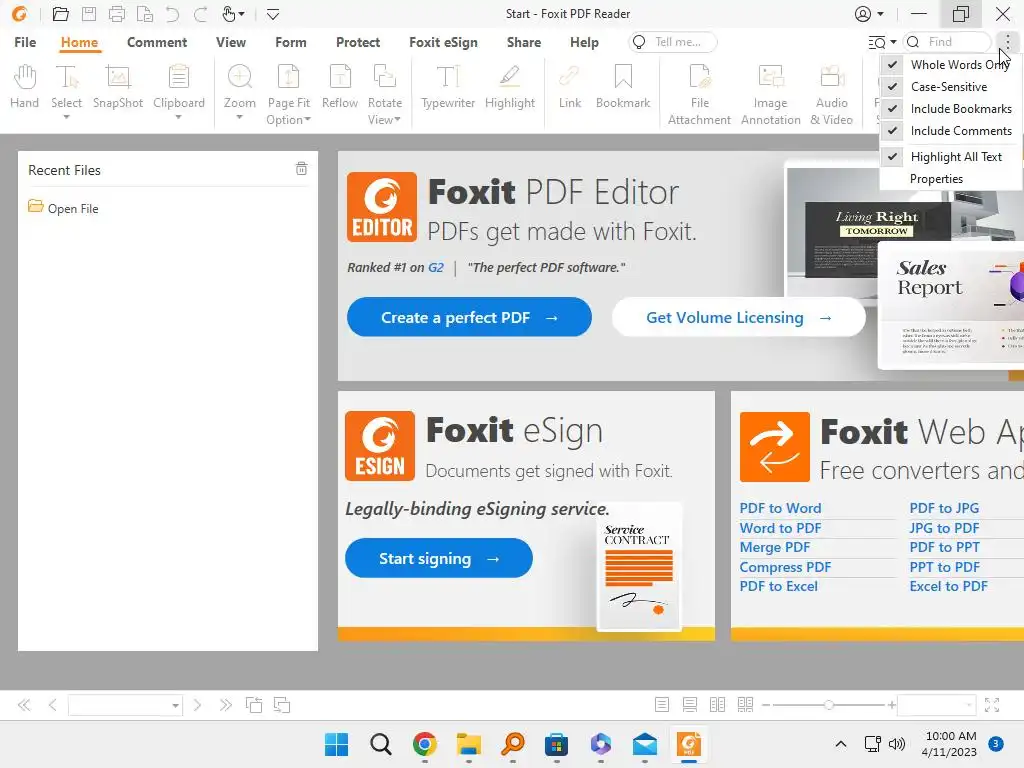Choose the Image Annotation tool
This screenshot has height=768, width=1024.
770,95
